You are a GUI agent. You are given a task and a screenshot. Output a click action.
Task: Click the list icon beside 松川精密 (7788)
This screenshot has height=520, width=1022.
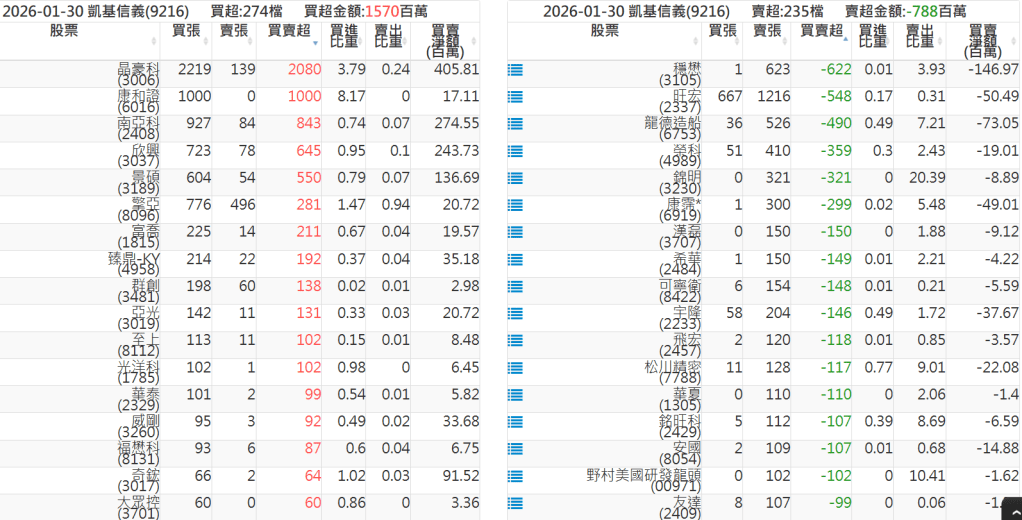coord(516,368)
